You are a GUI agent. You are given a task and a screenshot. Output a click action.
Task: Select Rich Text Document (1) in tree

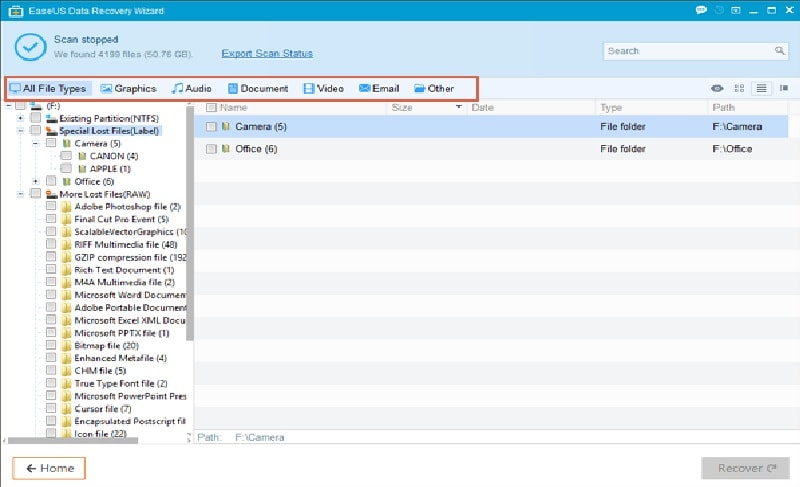(124, 270)
